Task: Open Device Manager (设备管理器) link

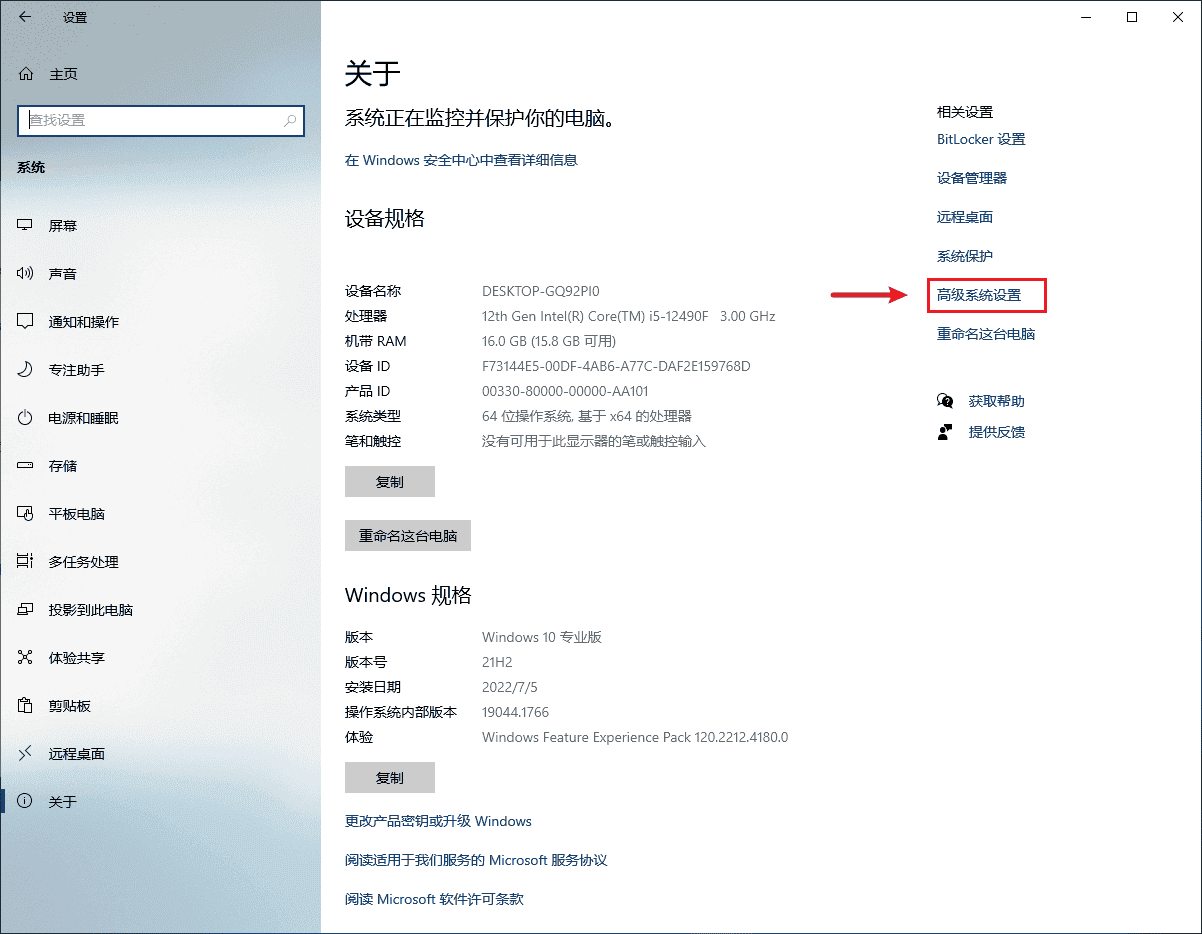Action: tap(971, 178)
